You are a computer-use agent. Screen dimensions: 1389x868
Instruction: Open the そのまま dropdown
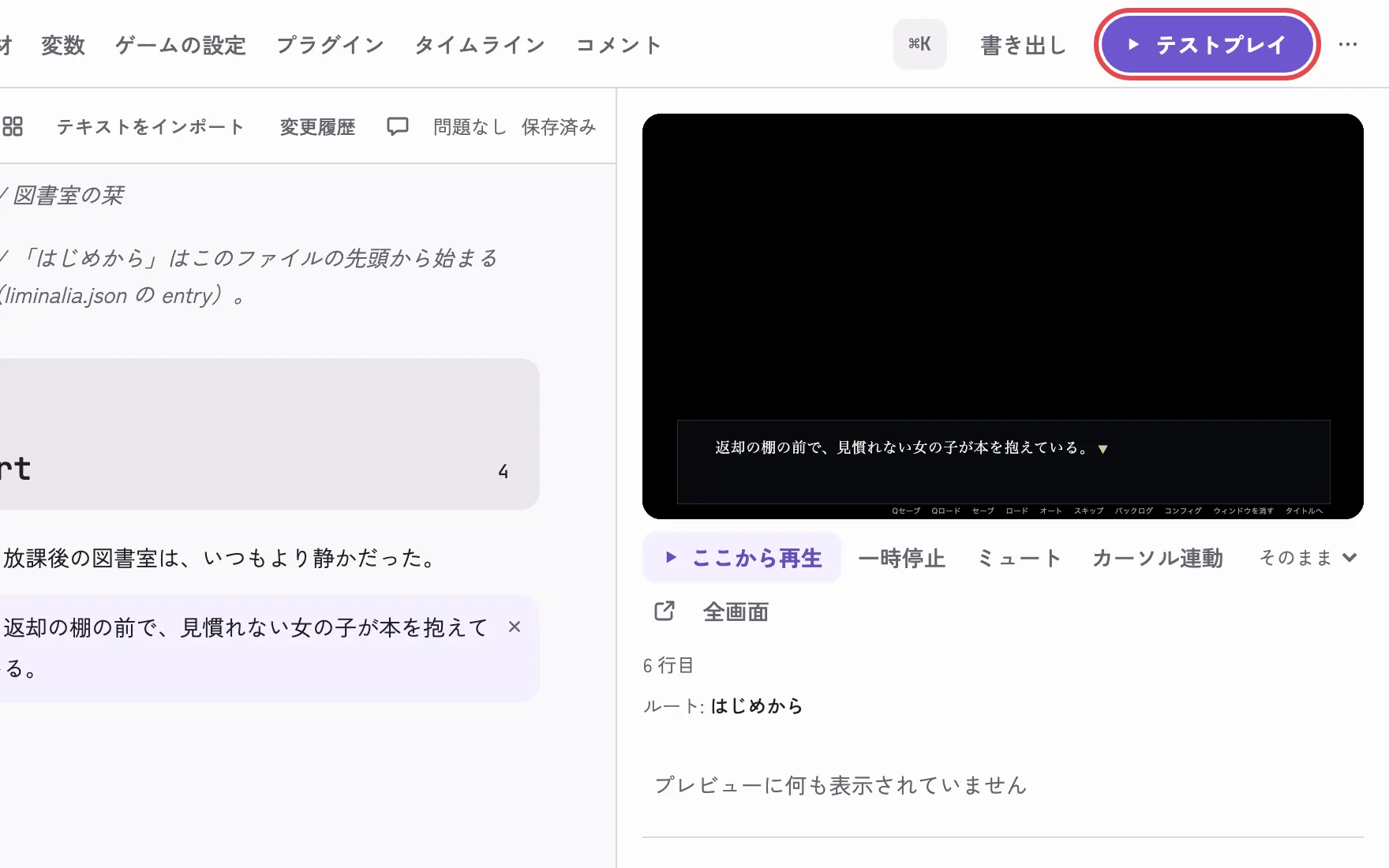[x=1308, y=558]
